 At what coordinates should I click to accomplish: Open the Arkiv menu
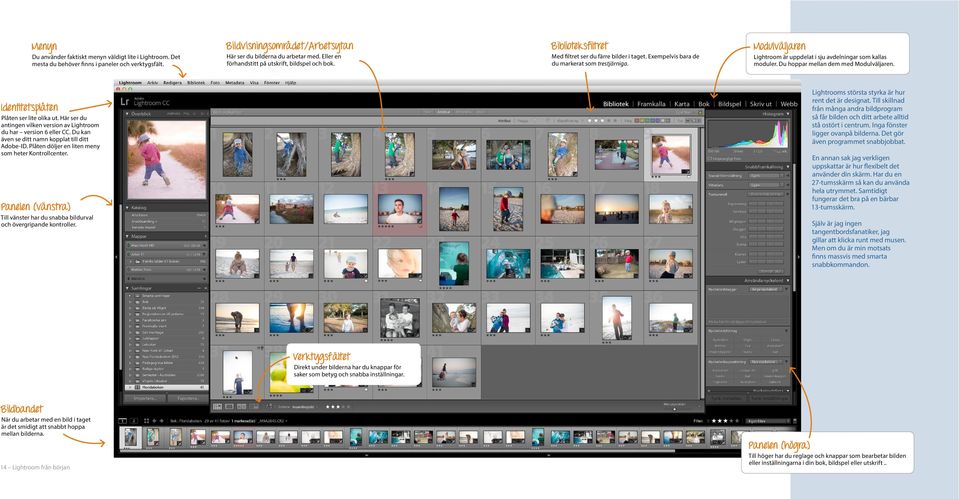coord(152,83)
